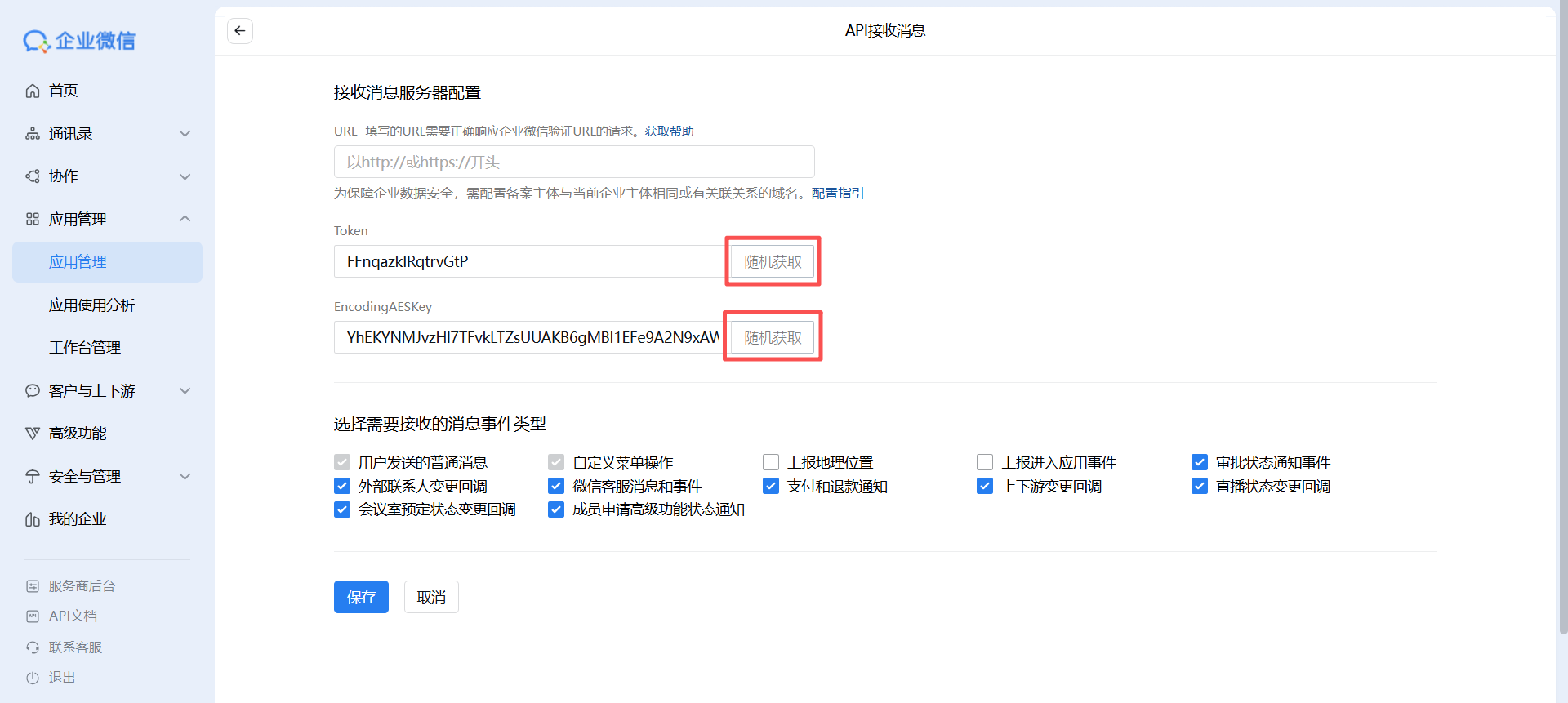
Task: Click the URL input field
Action: tap(573, 162)
